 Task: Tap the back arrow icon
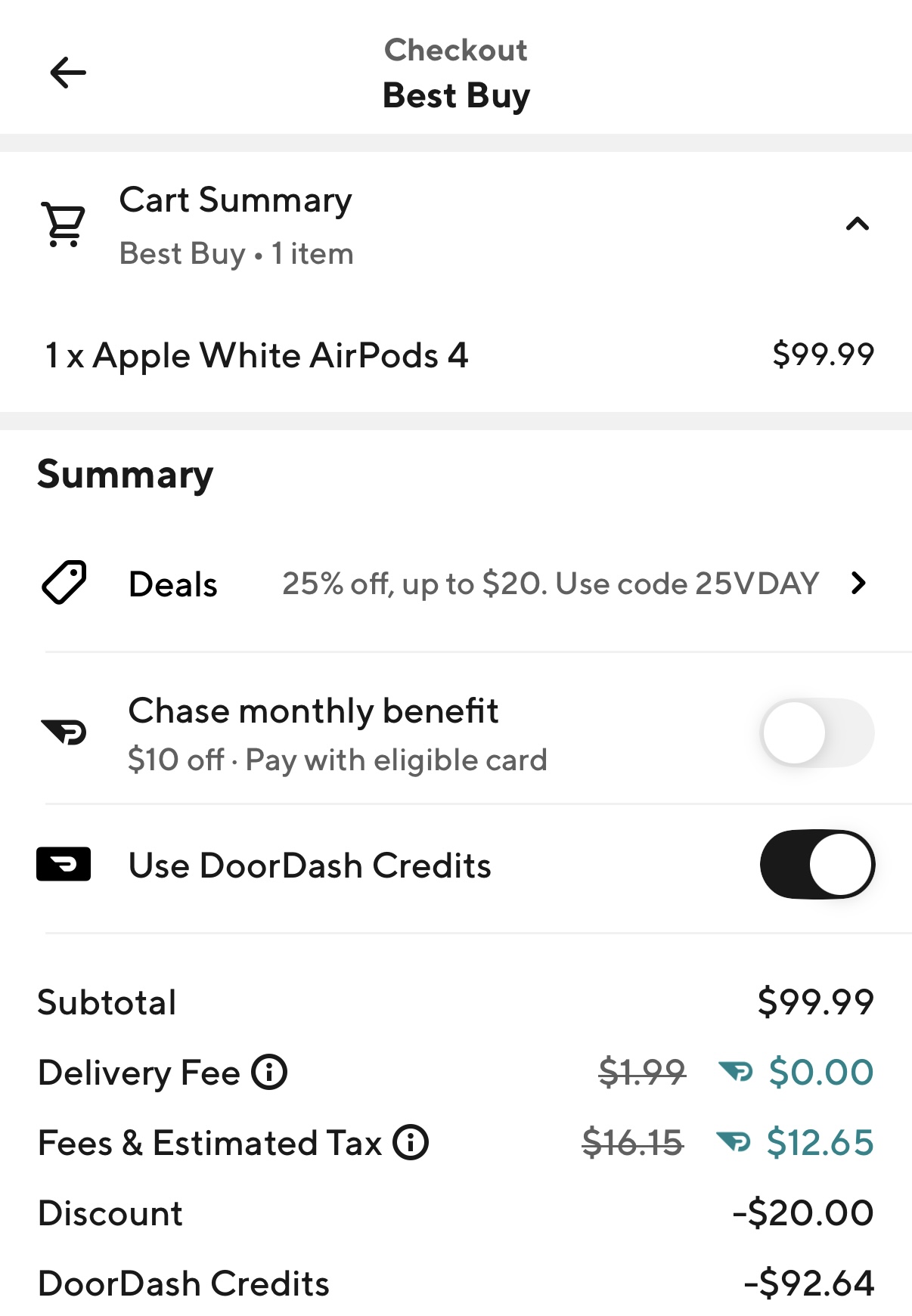click(68, 73)
